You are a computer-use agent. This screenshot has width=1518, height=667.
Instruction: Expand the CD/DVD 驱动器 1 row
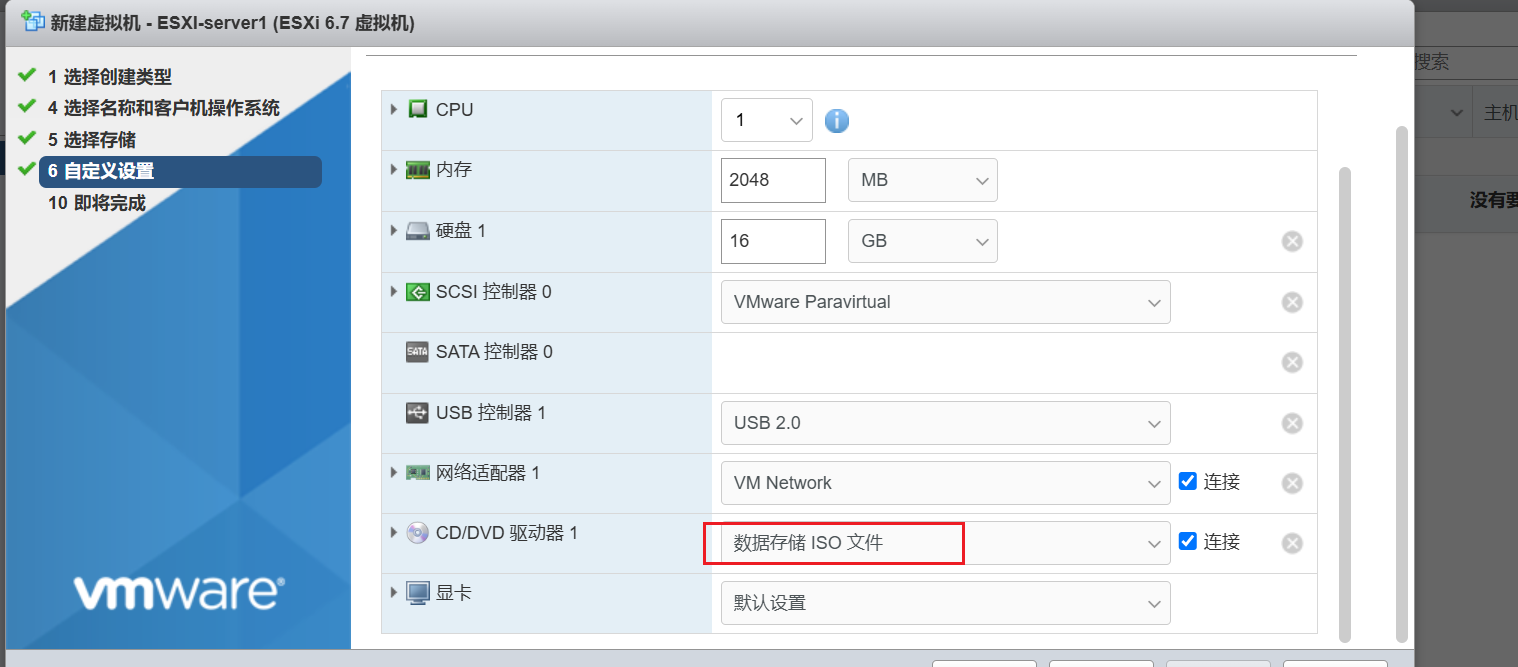pos(394,533)
